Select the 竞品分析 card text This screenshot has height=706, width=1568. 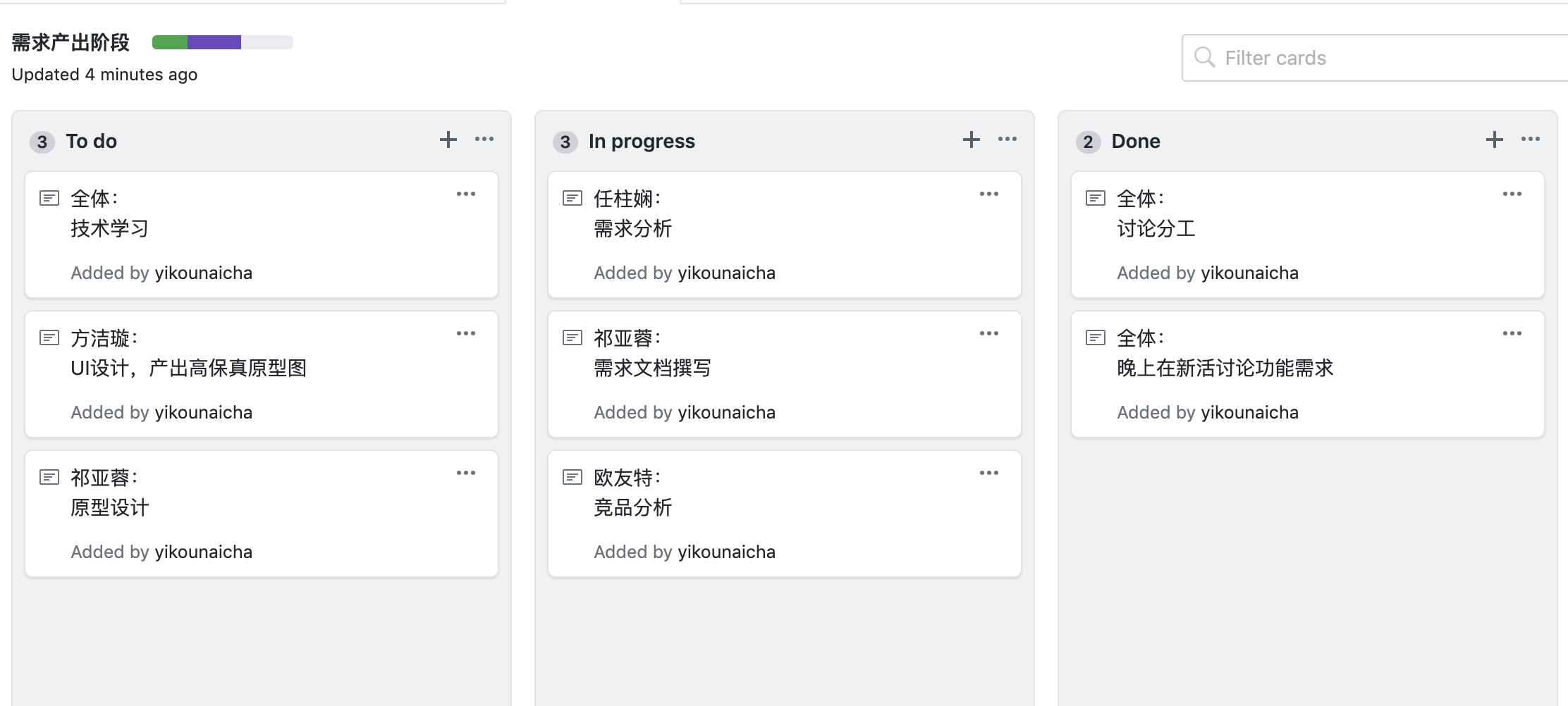(632, 507)
